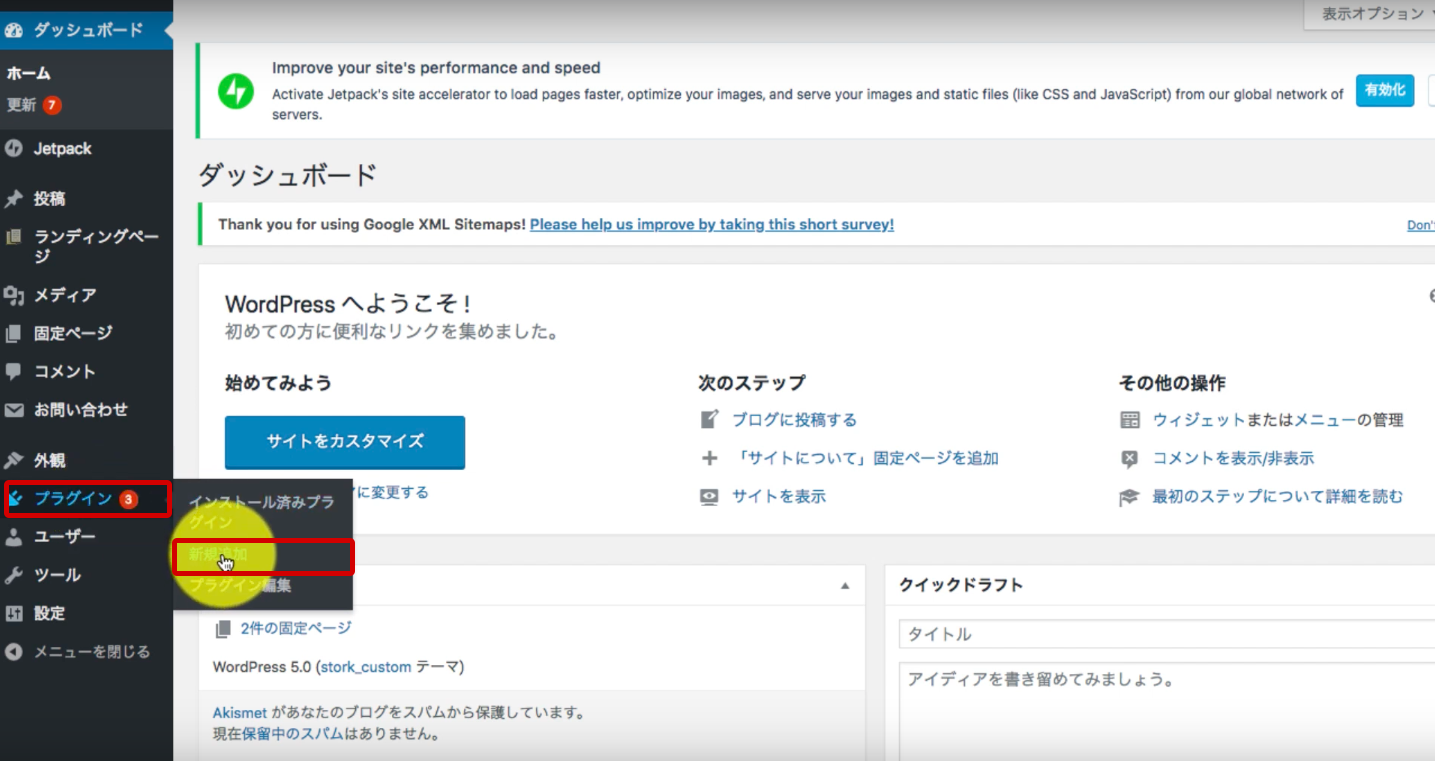Image resolution: width=1435 pixels, height=761 pixels.
Task: Focus the クイックドラフト タイトル field
Action: click(1166, 635)
